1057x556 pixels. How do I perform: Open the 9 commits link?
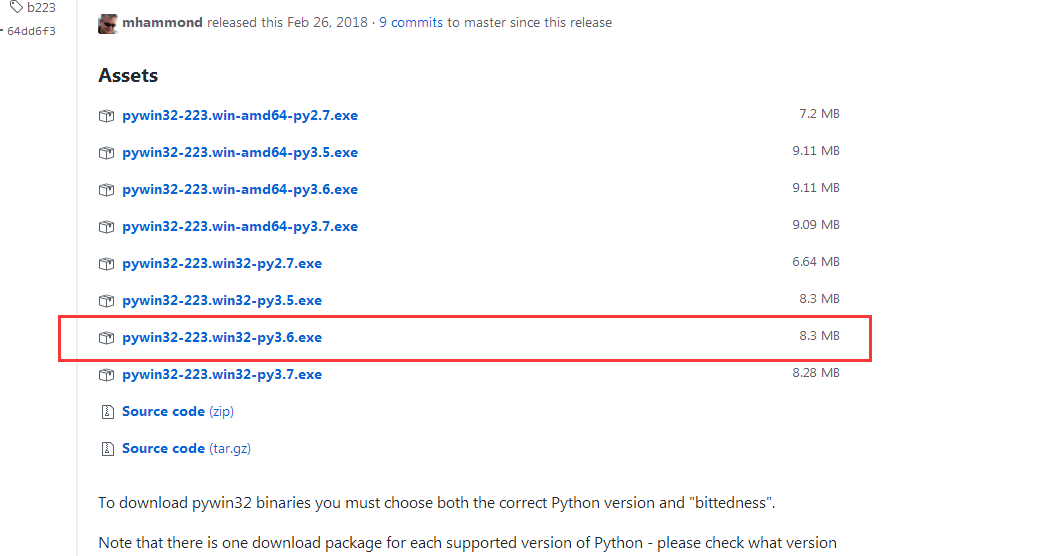point(411,22)
